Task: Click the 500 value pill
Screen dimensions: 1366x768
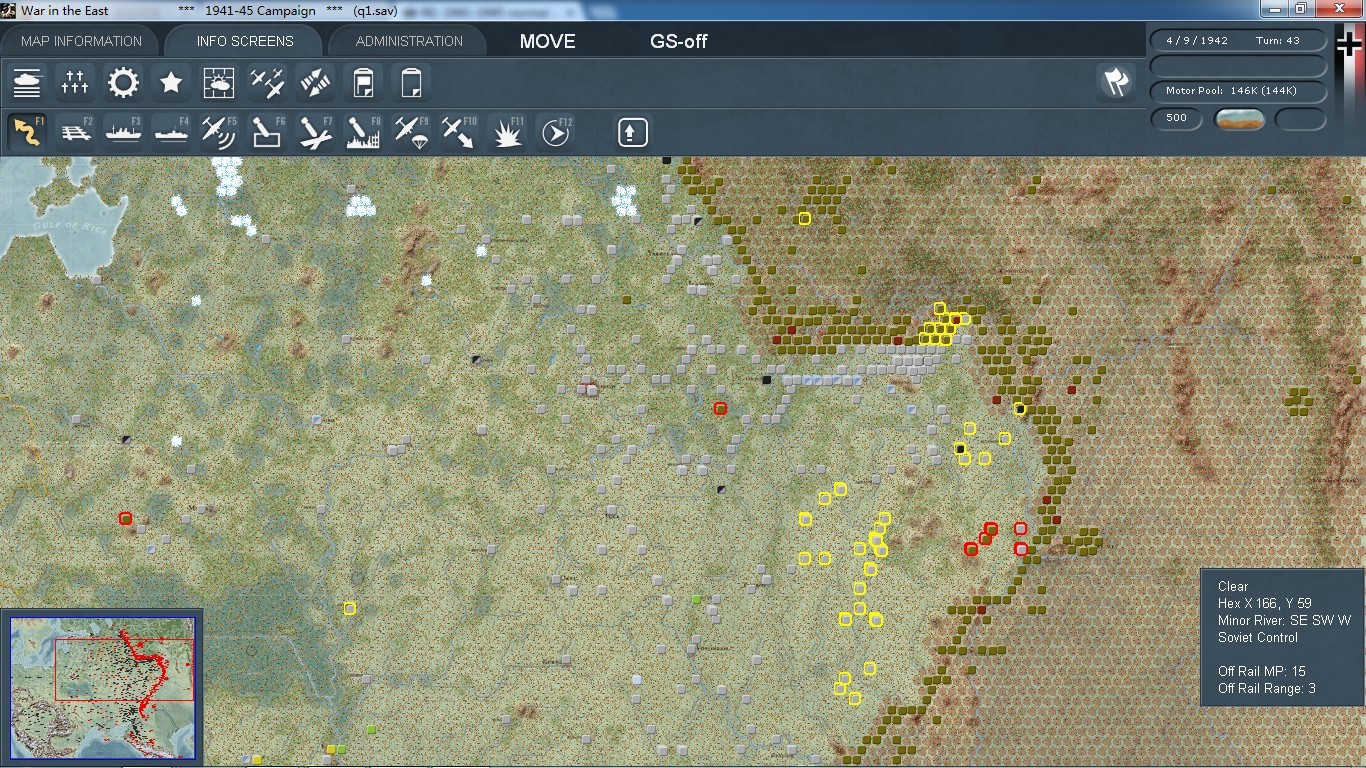Action: click(x=1177, y=119)
